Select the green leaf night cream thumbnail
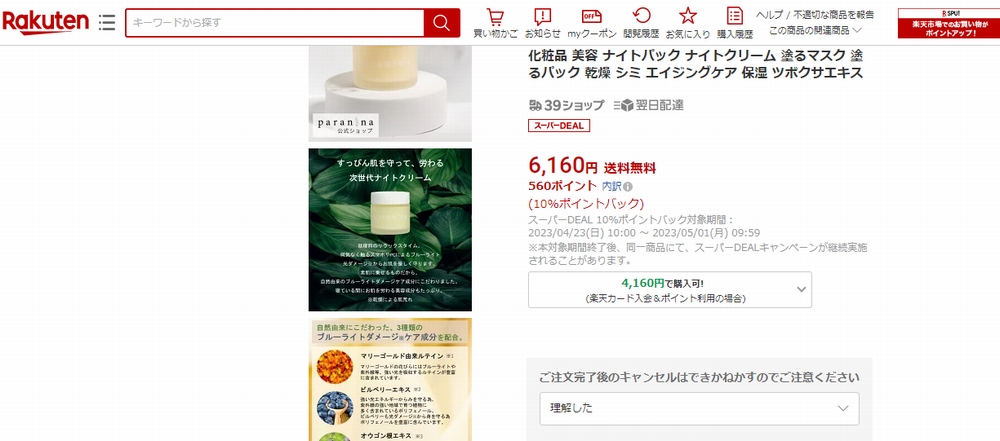 click(x=390, y=230)
